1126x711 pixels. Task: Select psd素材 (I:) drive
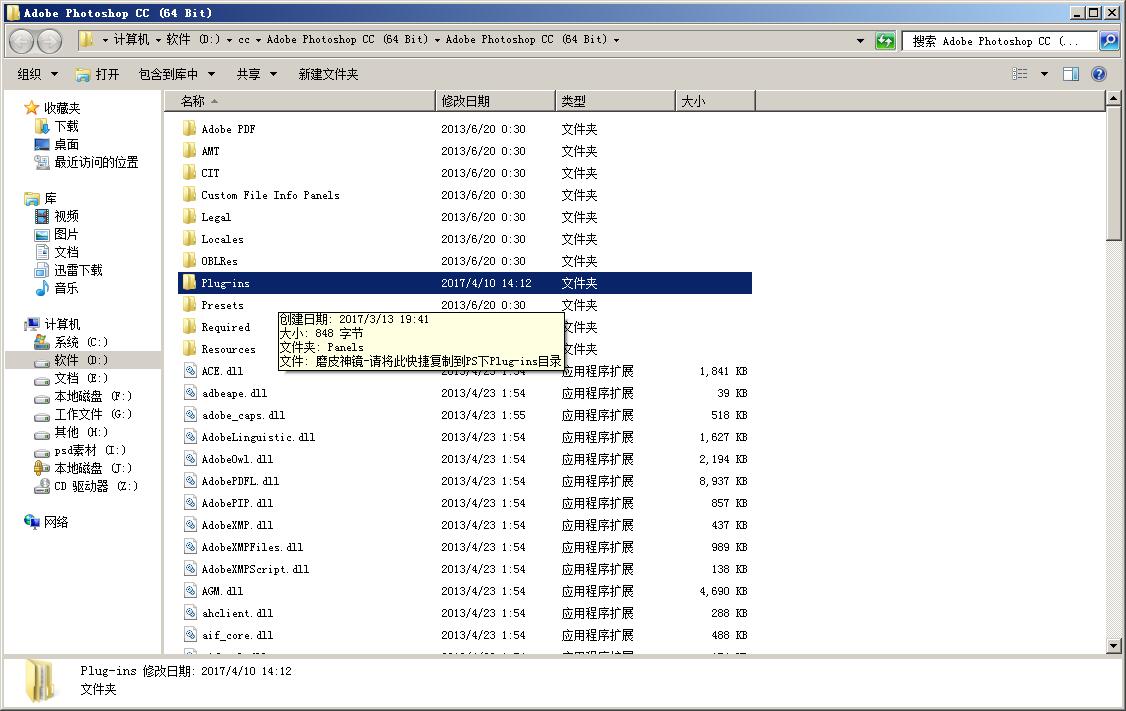(x=90, y=450)
